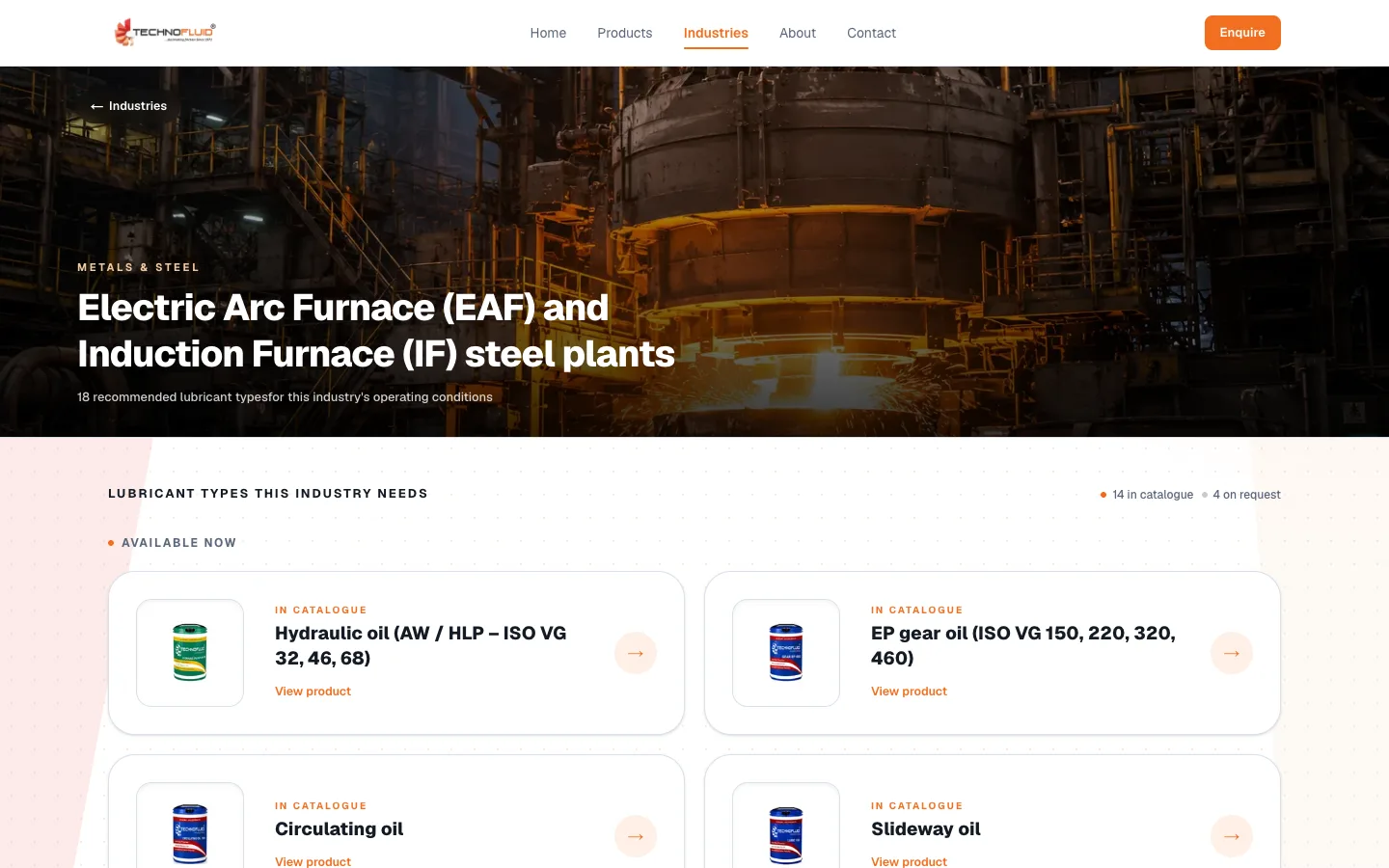Open the Circulating oil card arrow
The height and width of the screenshot is (868, 1389).
[636, 836]
